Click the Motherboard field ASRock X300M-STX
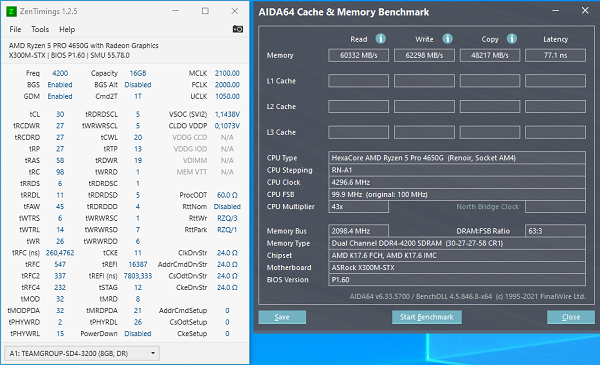The height and width of the screenshot is (365, 600). tap(457, 267)
